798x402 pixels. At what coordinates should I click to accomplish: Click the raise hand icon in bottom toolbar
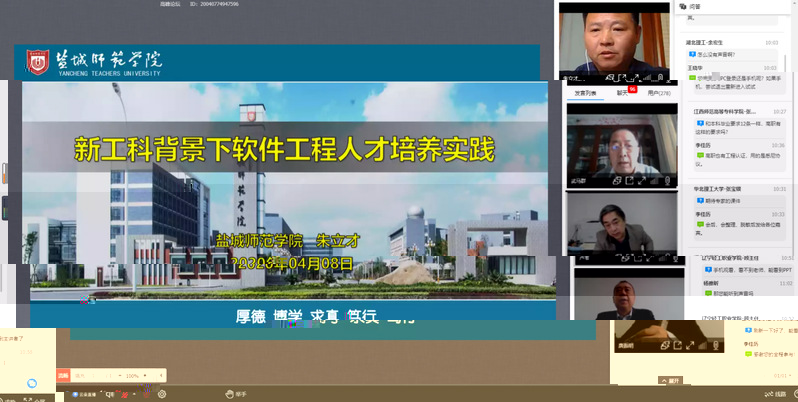[230, 394]
